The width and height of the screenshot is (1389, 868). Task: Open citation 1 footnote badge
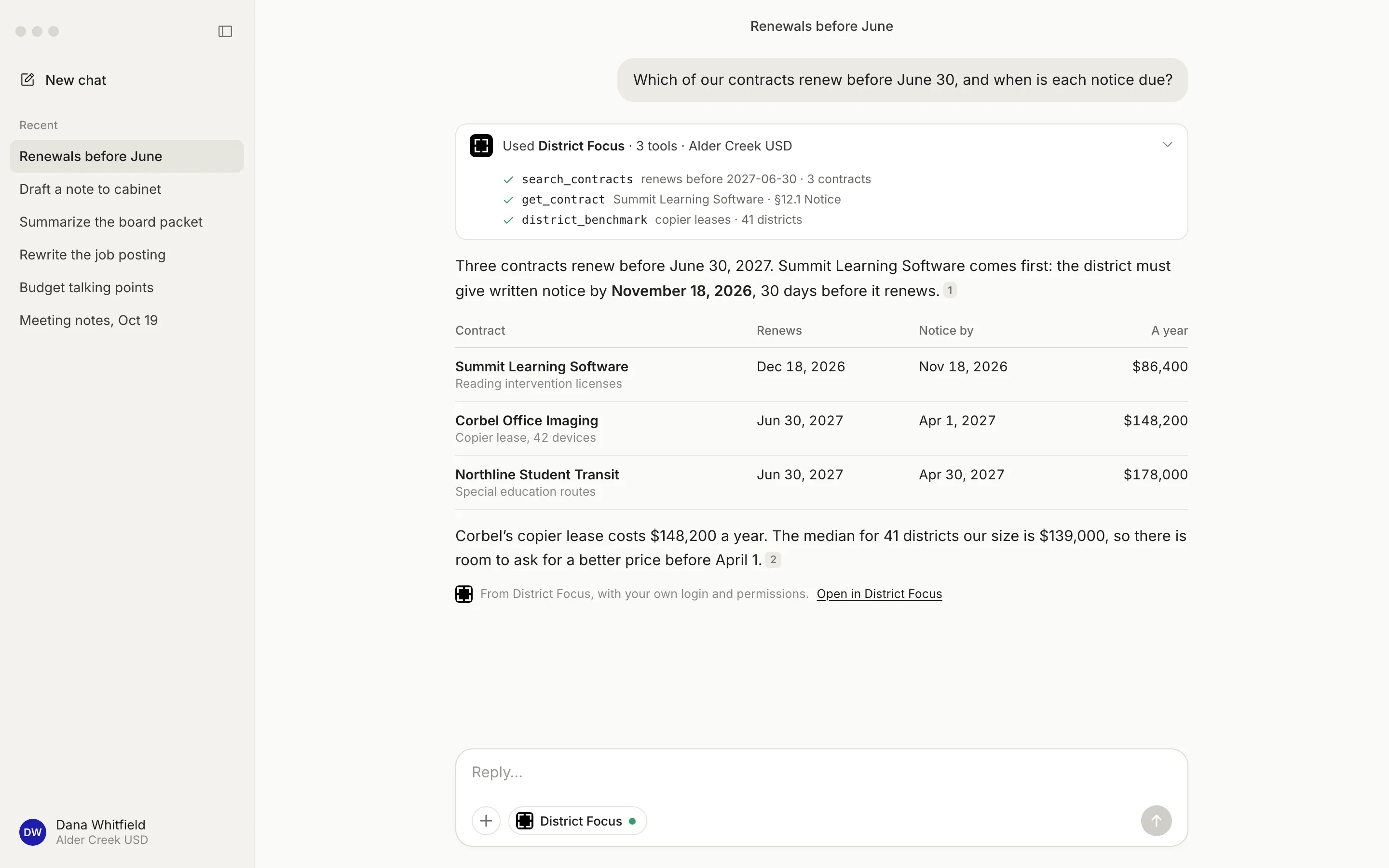950,290
